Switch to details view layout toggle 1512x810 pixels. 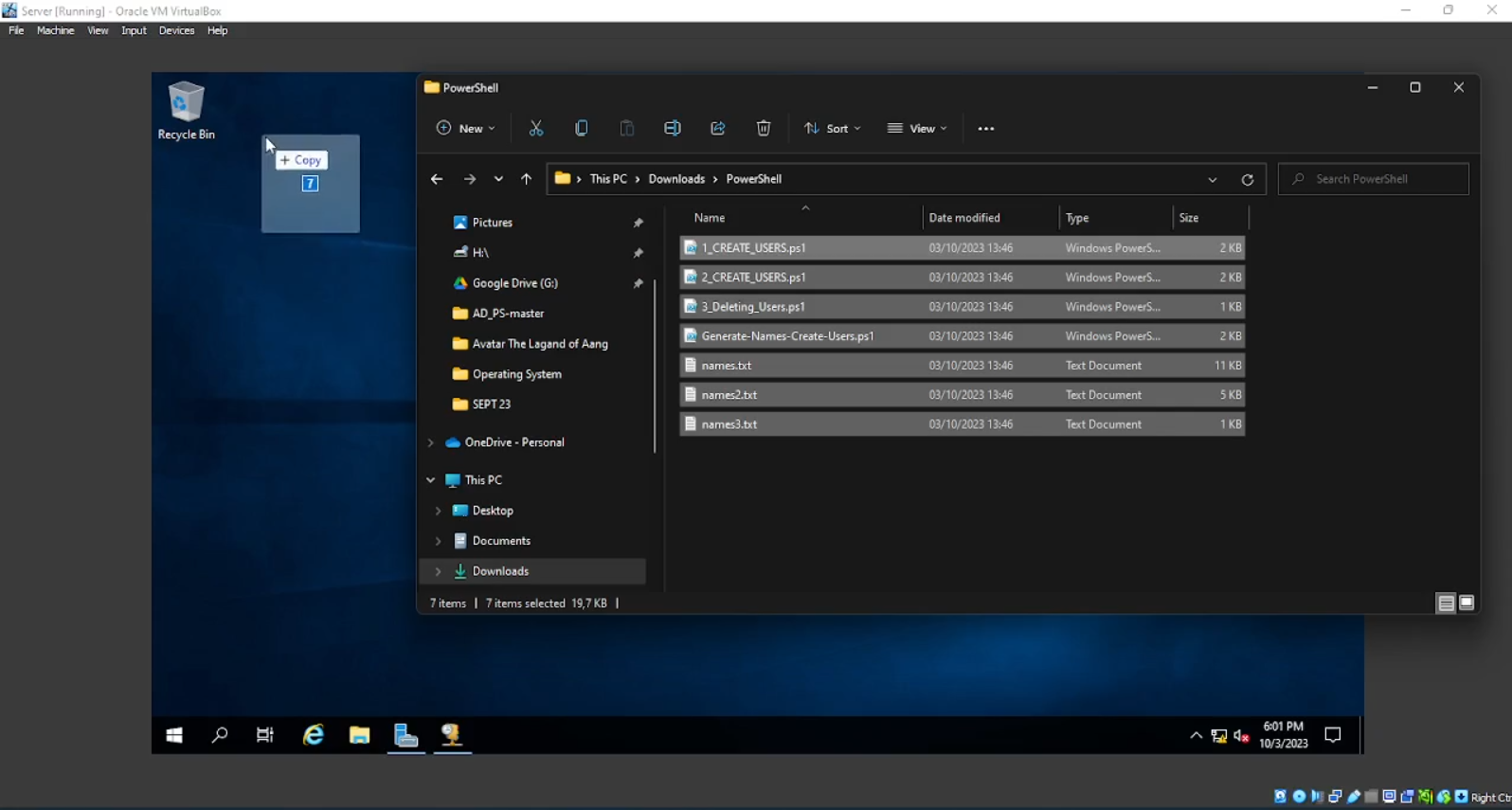[1446, 603]
